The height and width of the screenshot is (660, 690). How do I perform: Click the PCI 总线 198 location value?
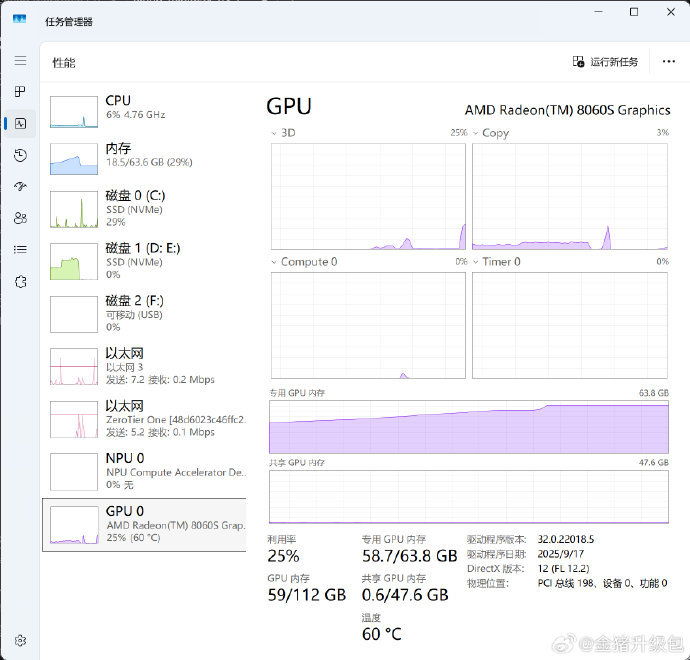click(602, 583)
